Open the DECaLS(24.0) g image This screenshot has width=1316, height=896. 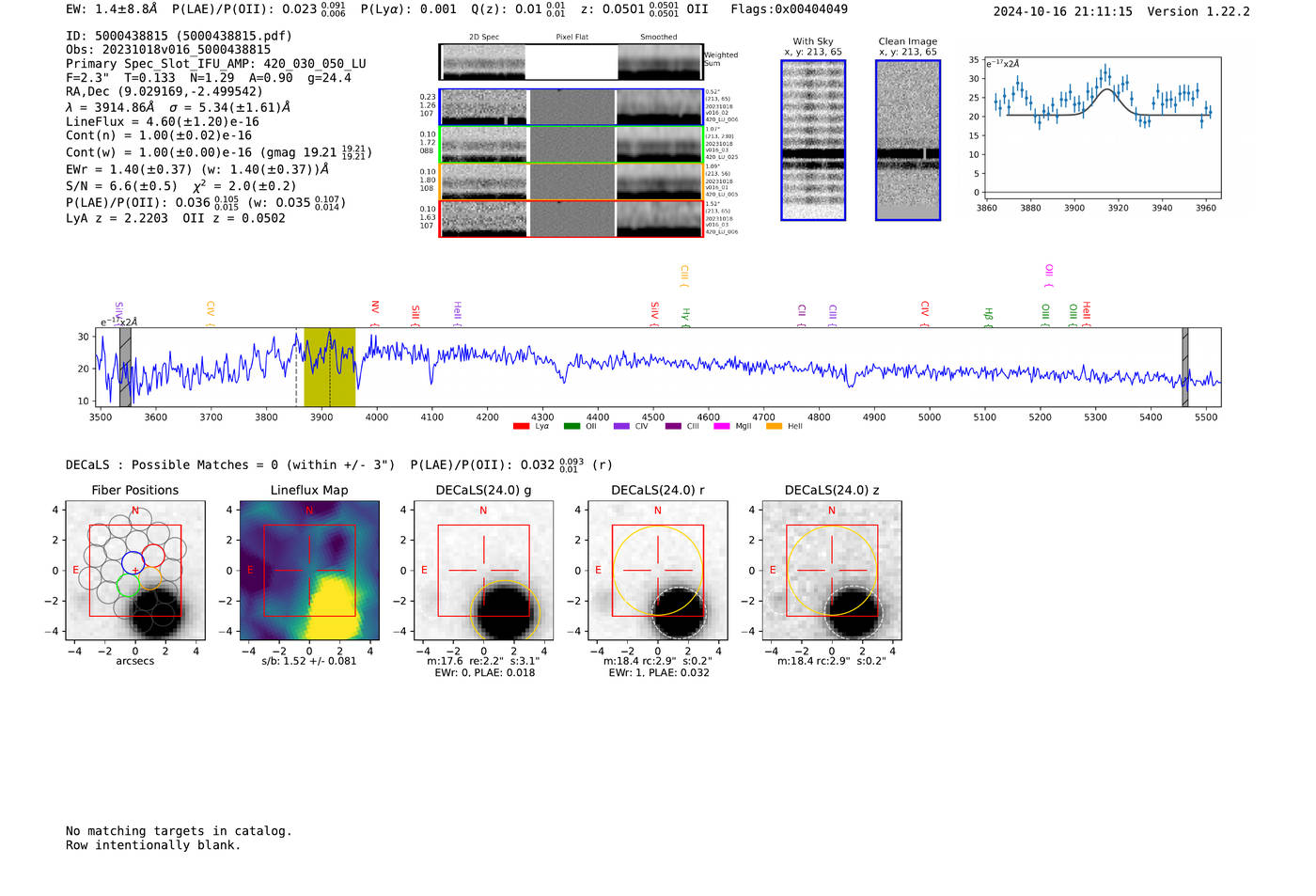(483, 571)
